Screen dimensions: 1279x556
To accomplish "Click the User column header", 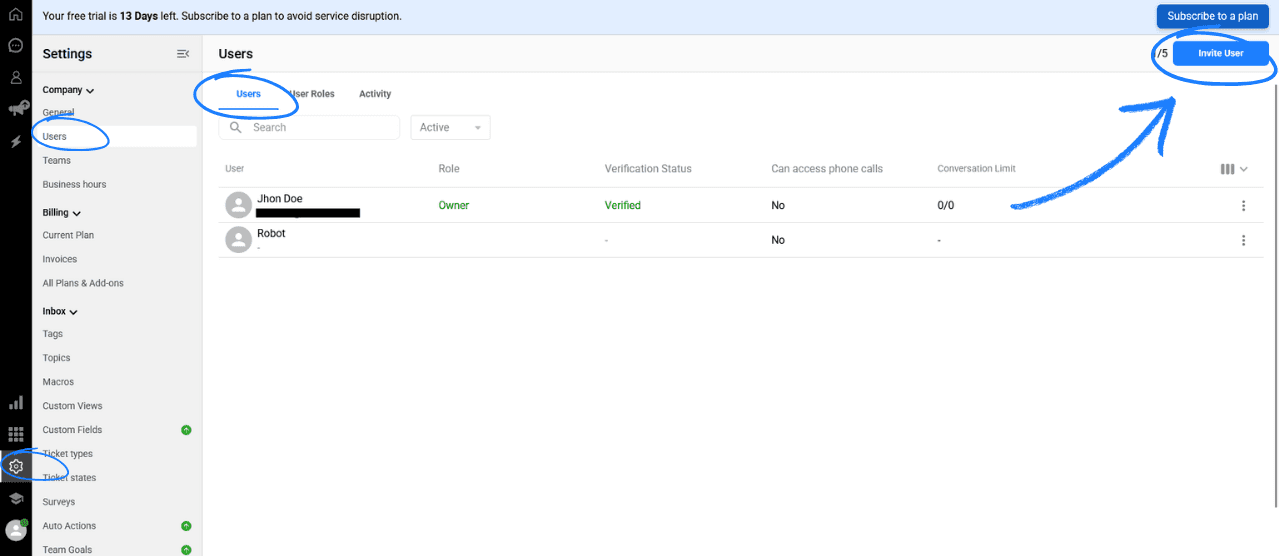I will 235,169.
